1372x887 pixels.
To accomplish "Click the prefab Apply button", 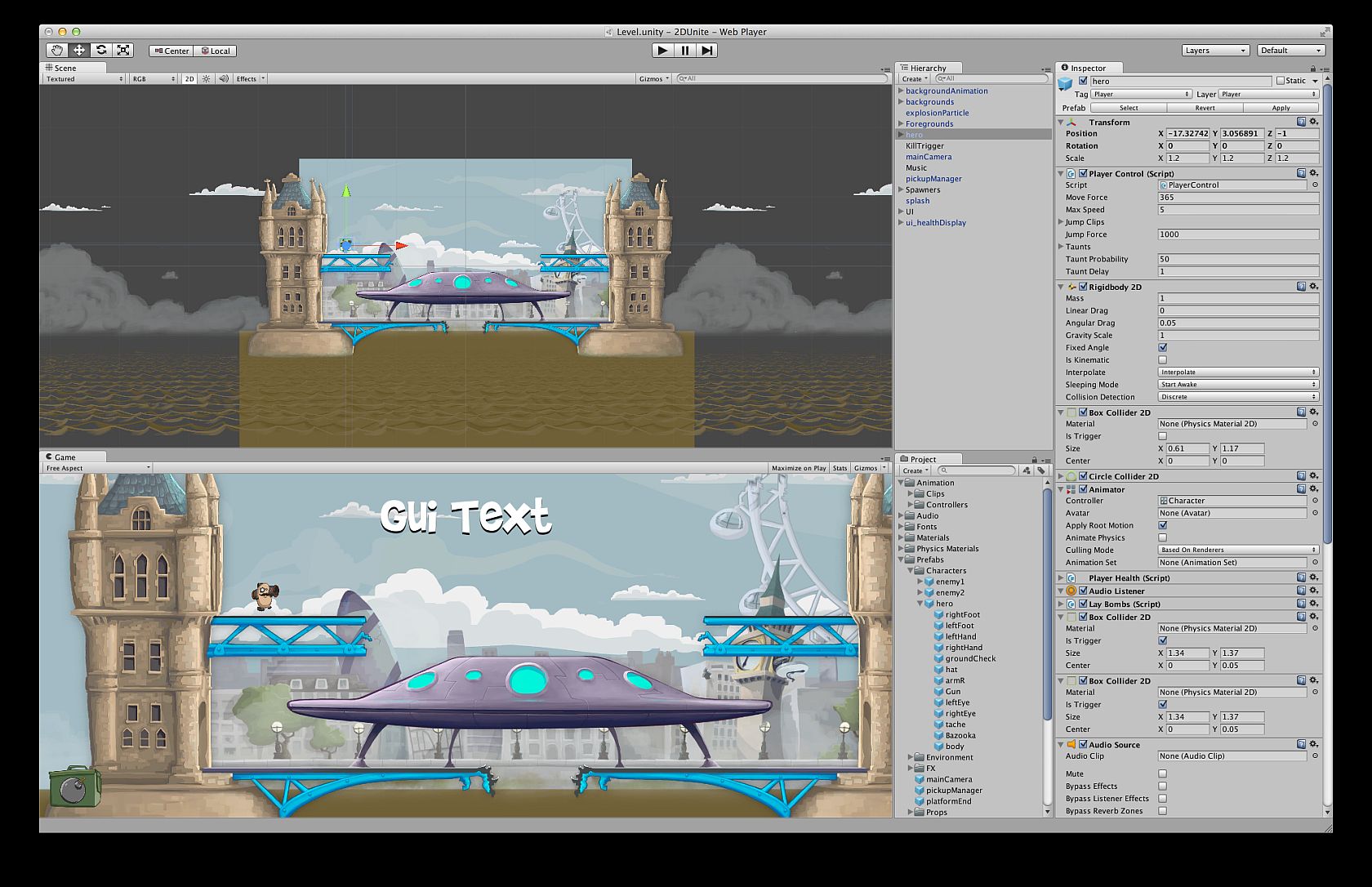I will [x=1281, y=108].
